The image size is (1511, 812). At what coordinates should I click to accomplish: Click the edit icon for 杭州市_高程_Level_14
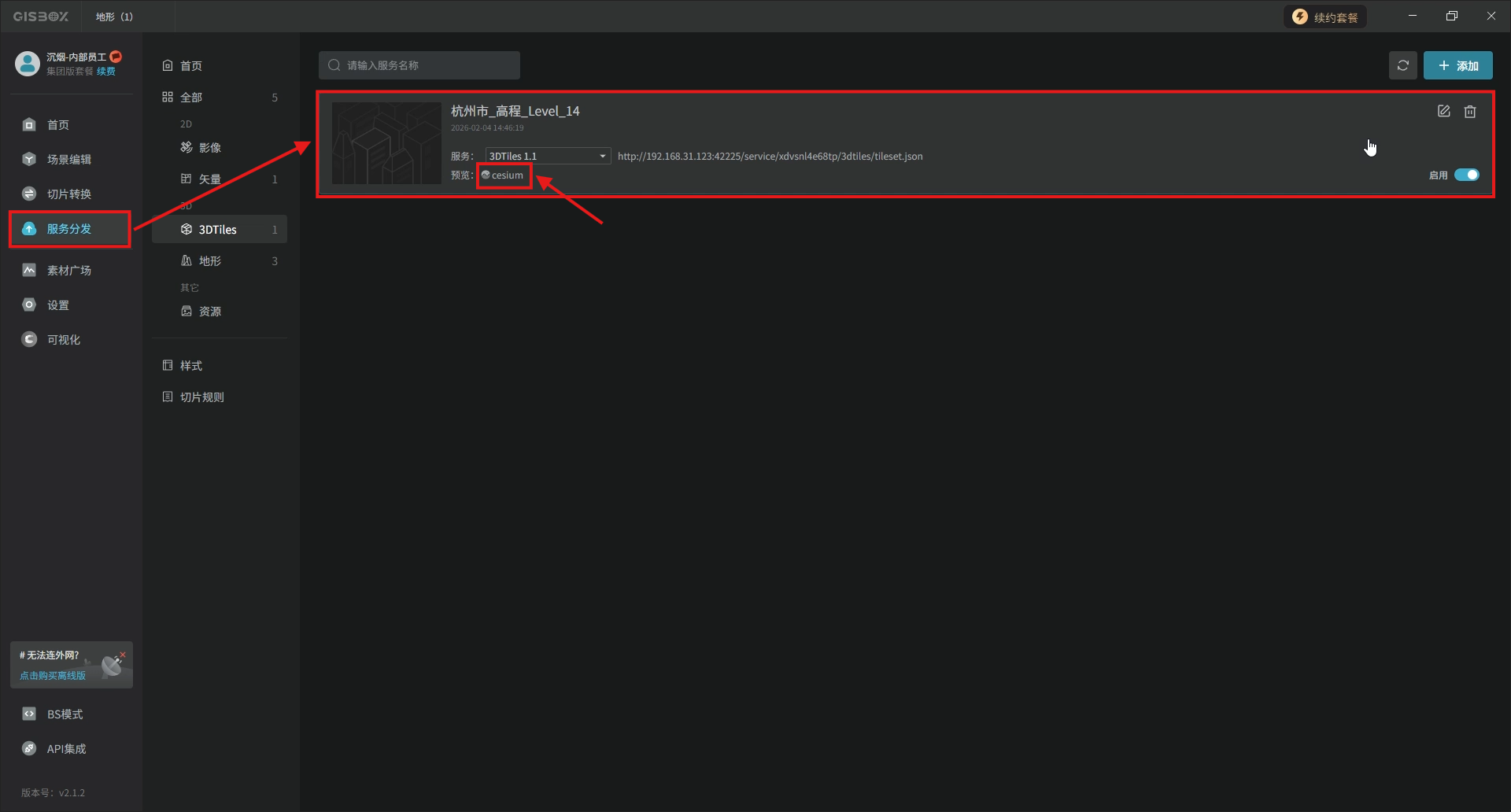point(1443,112)
